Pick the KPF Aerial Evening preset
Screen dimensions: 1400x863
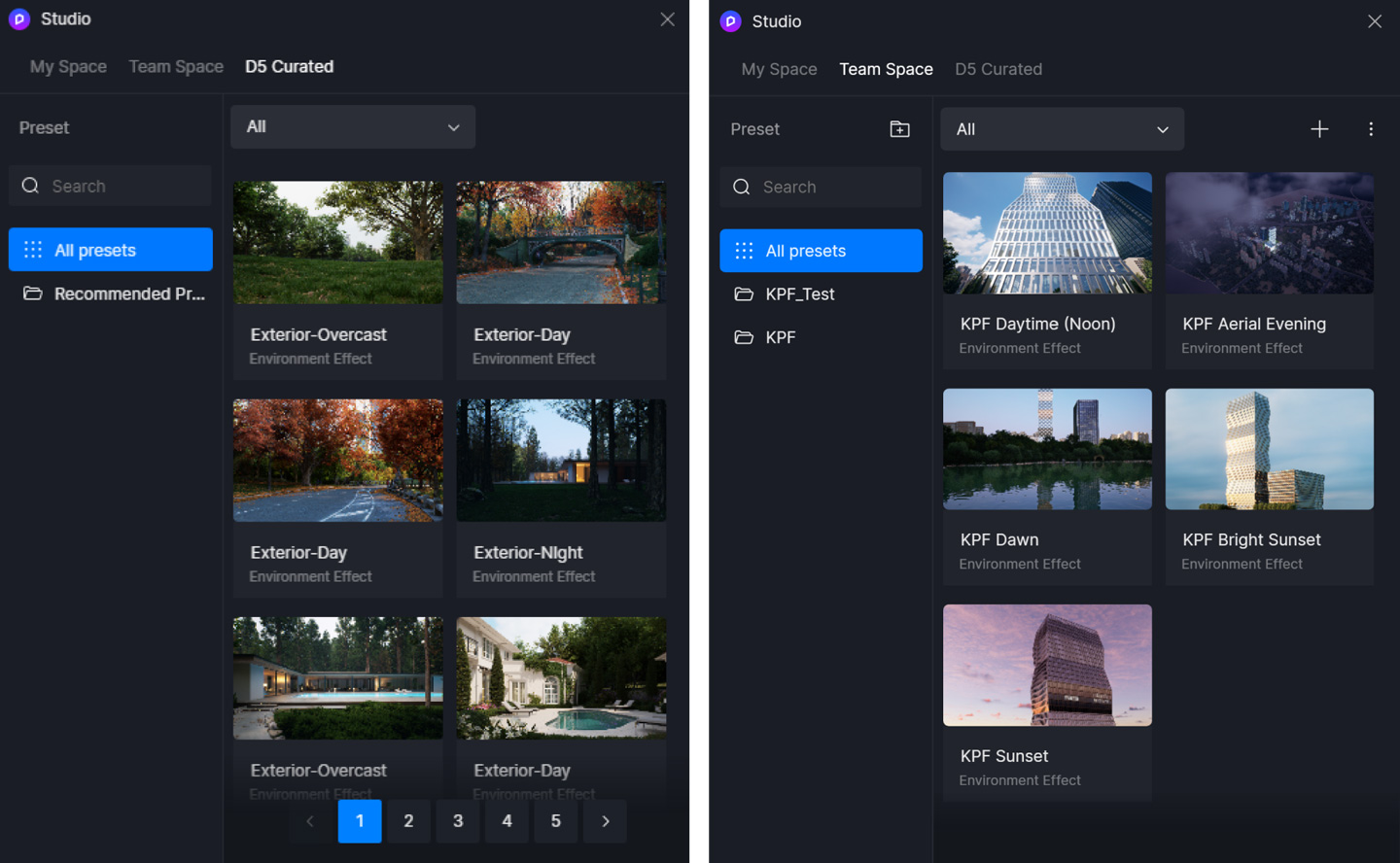coord(1269,233)
